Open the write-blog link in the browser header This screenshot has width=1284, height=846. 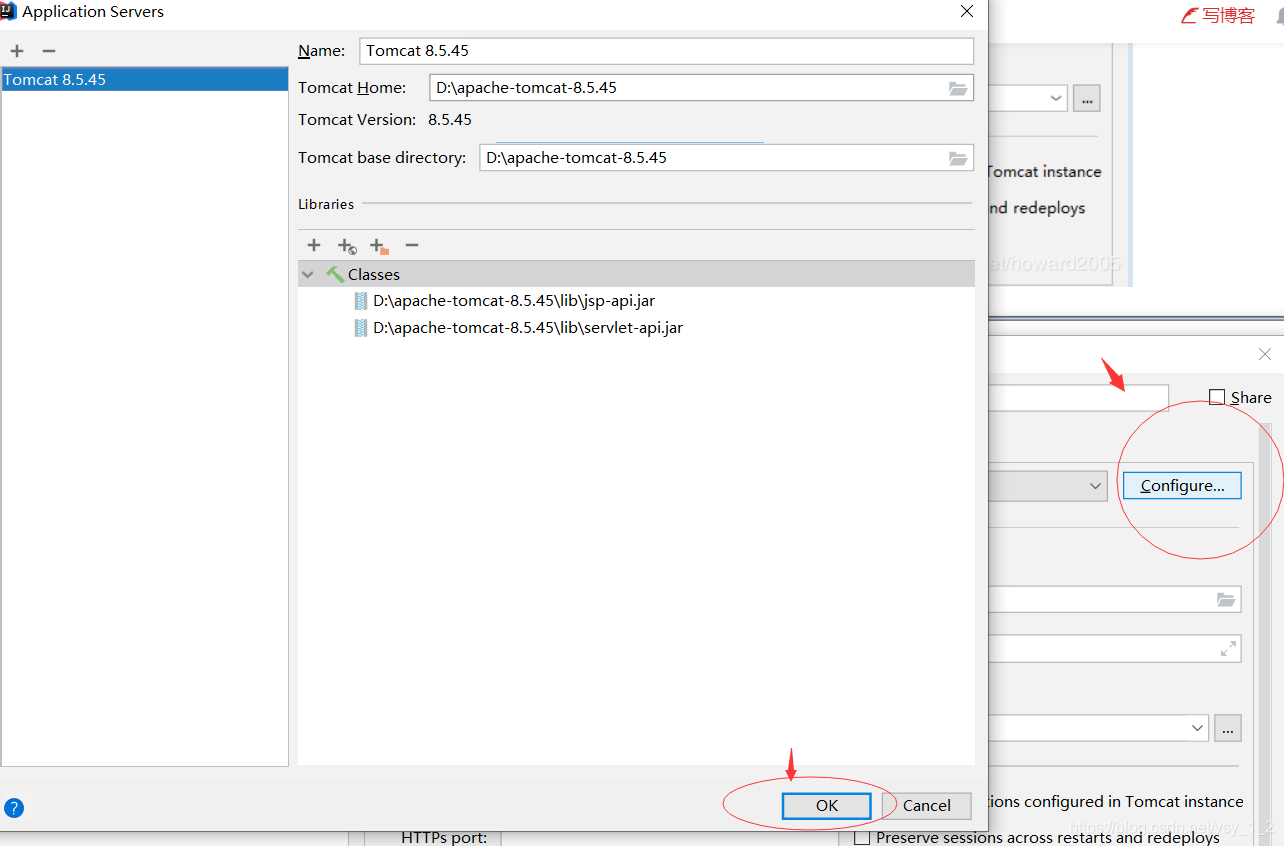coord(1218,15)
